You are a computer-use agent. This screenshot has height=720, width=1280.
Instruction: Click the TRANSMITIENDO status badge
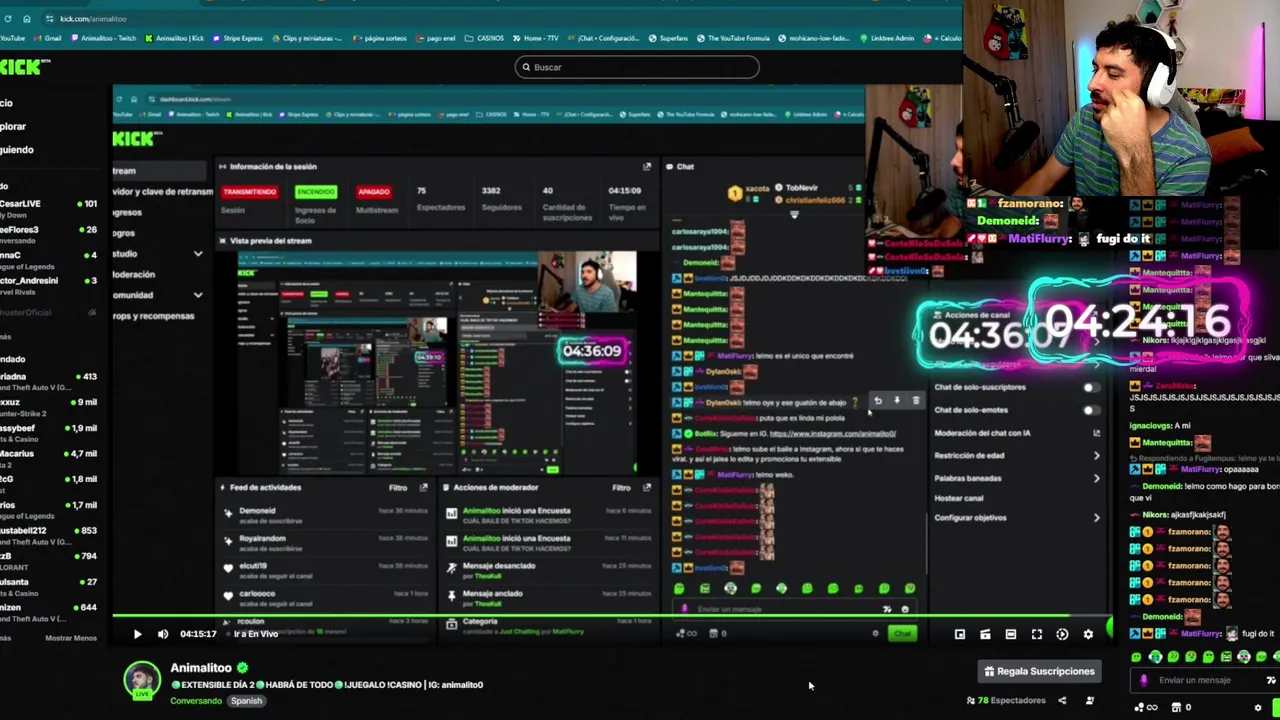pos(250,192)
